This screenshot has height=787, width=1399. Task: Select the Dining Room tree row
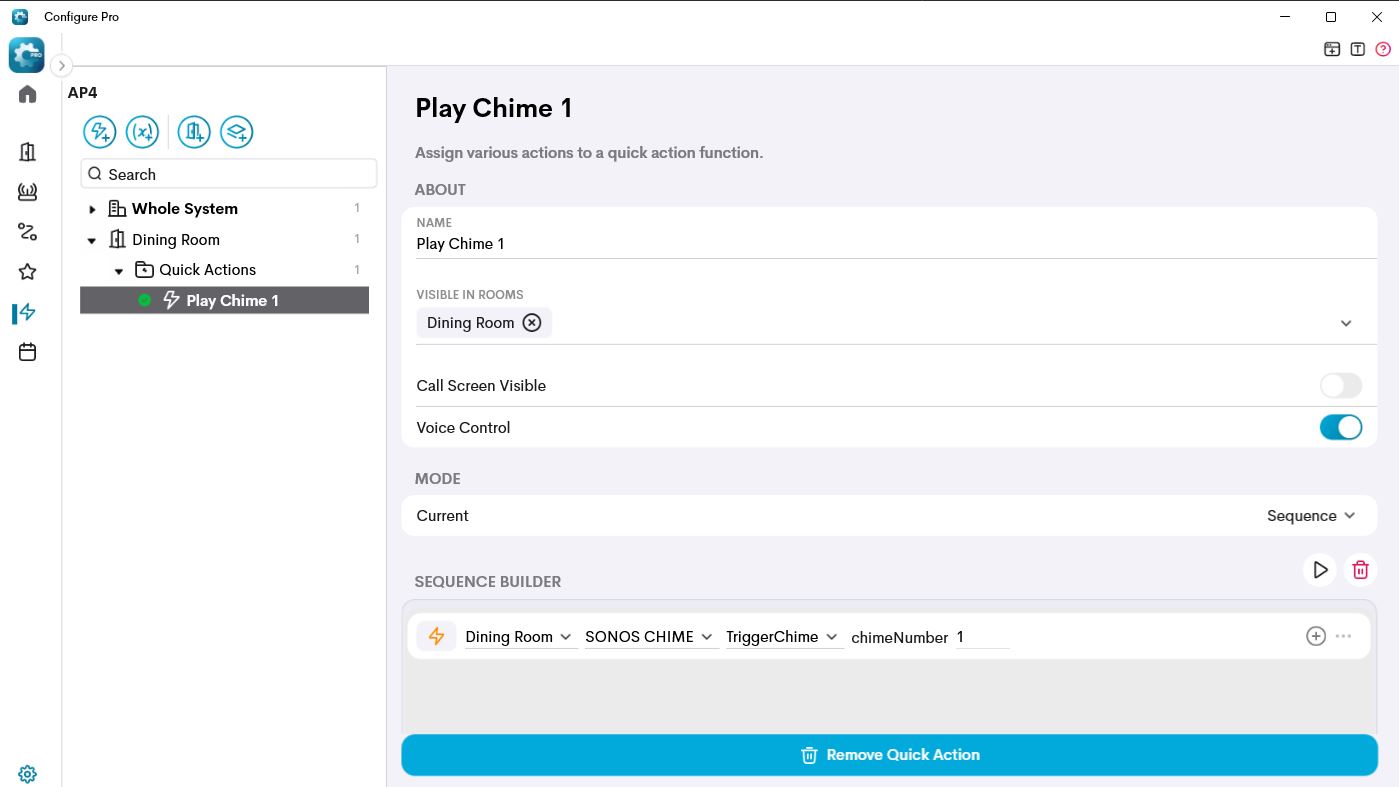pyautogui.click(x=225, y=240)
